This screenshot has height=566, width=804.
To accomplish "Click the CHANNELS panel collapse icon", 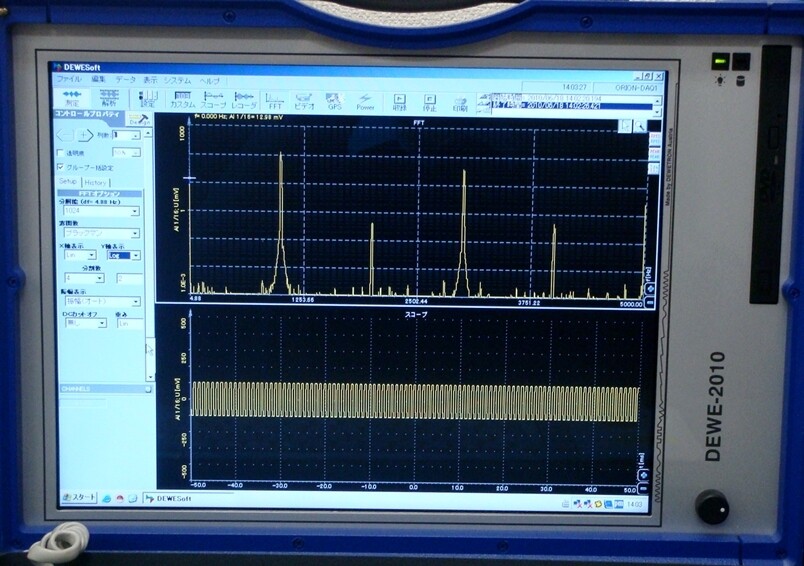I will pos(148,389).
